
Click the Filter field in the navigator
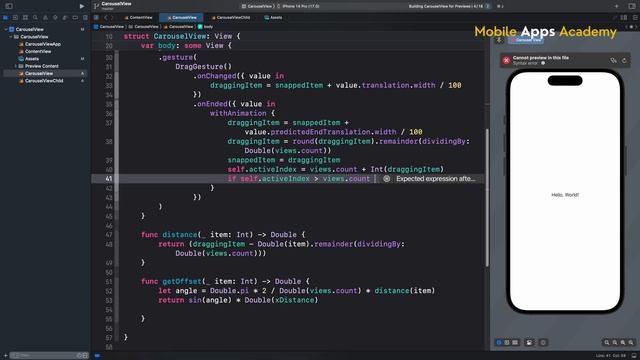(x=49, y=356)
